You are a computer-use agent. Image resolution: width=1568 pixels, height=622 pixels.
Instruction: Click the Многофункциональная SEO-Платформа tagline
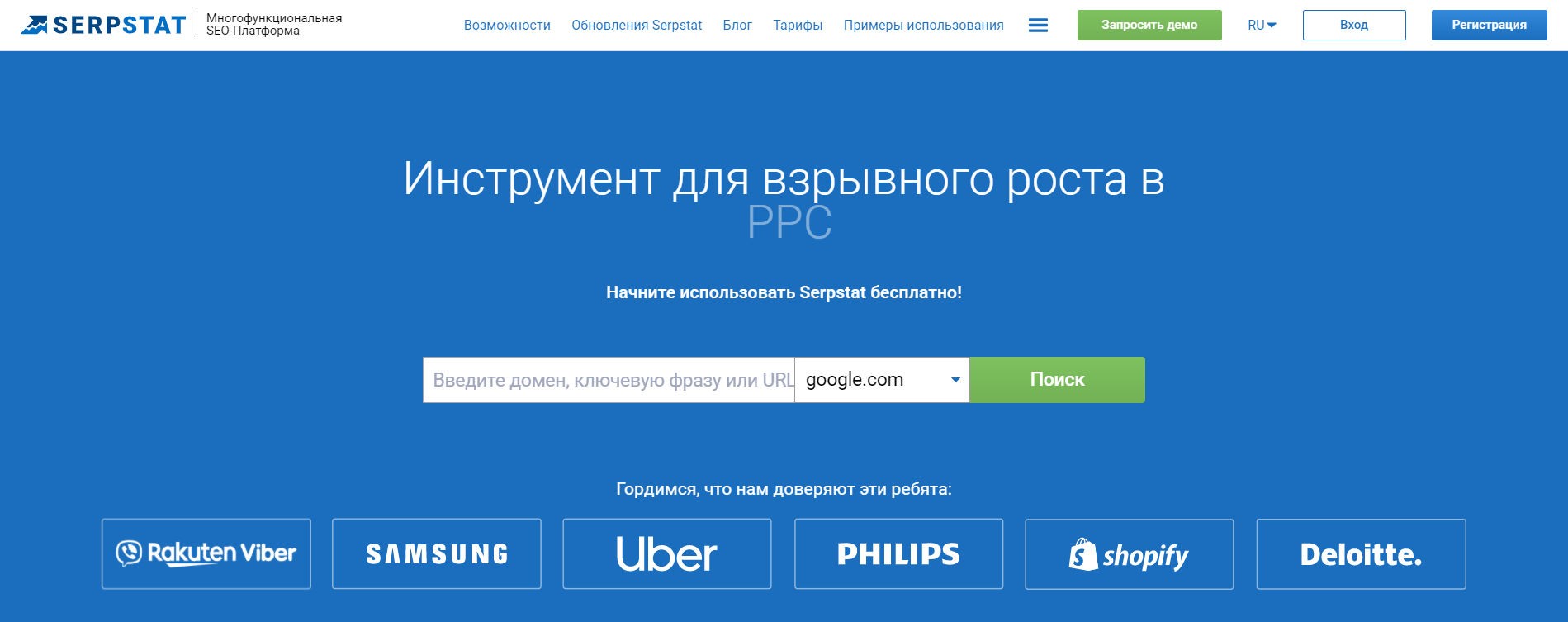(x=274, y=25)
